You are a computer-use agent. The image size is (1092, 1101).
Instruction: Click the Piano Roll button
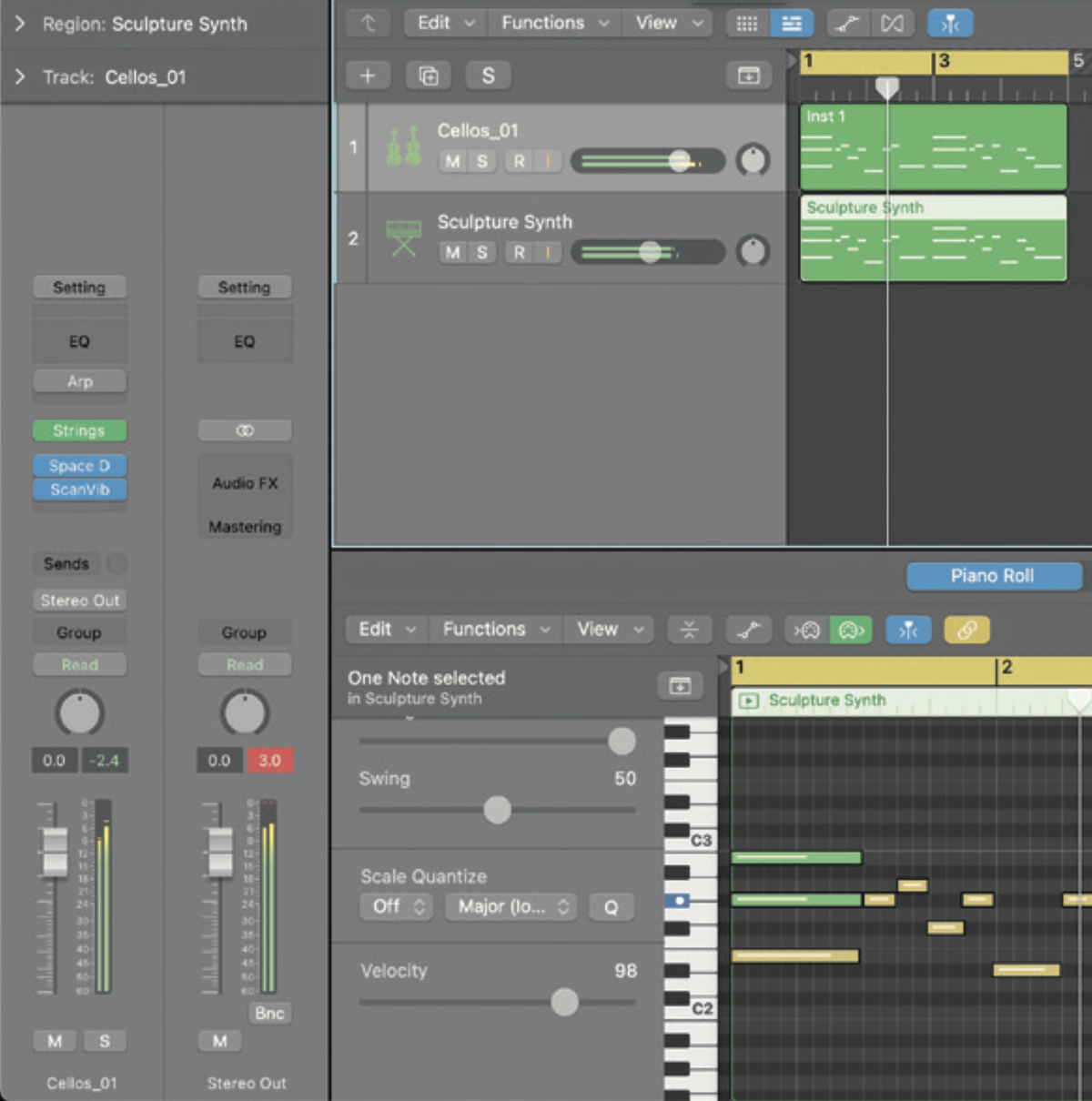[x=994, y=576]
